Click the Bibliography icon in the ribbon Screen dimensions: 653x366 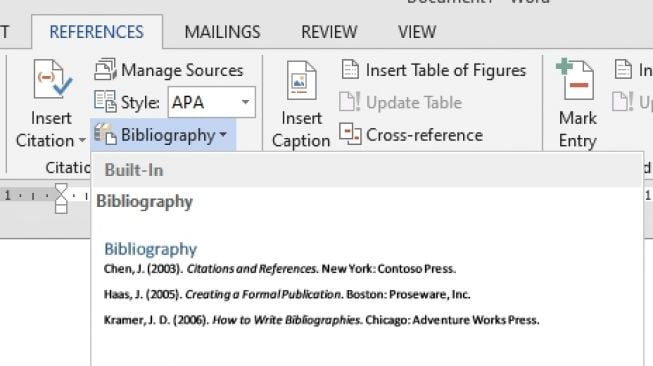(x=105, y=134)
